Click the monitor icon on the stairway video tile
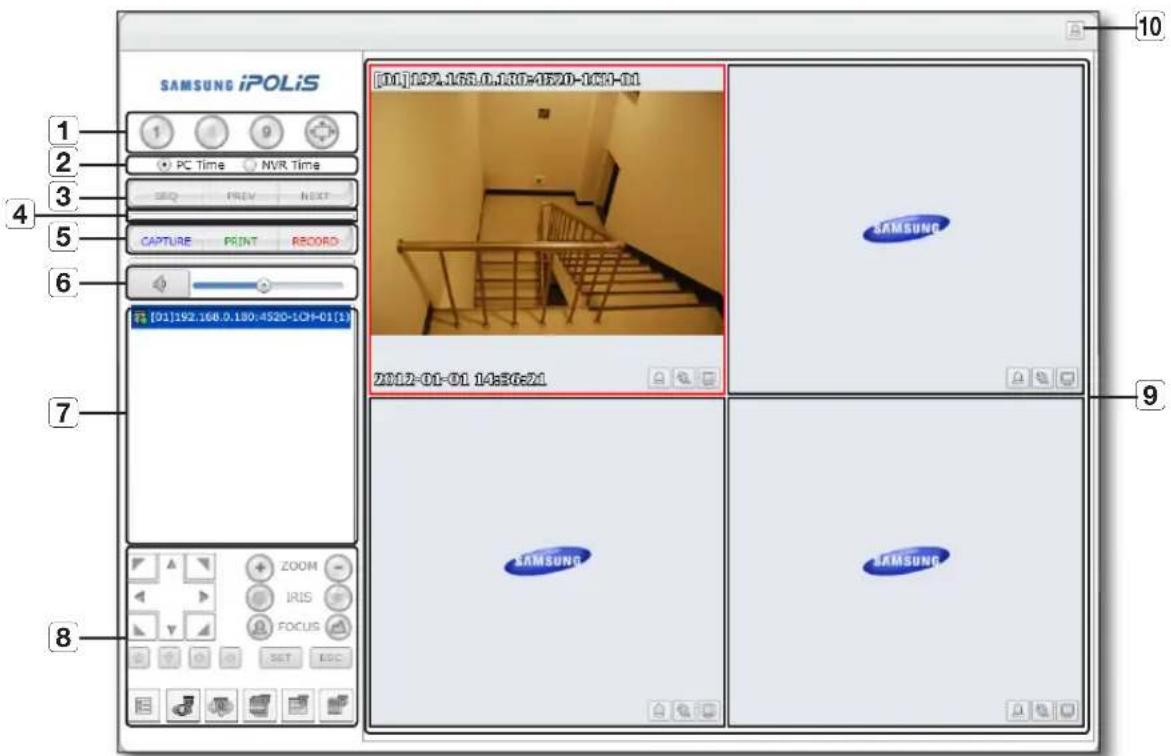This screenshot has width=1171, height=756. coord(708,378)
